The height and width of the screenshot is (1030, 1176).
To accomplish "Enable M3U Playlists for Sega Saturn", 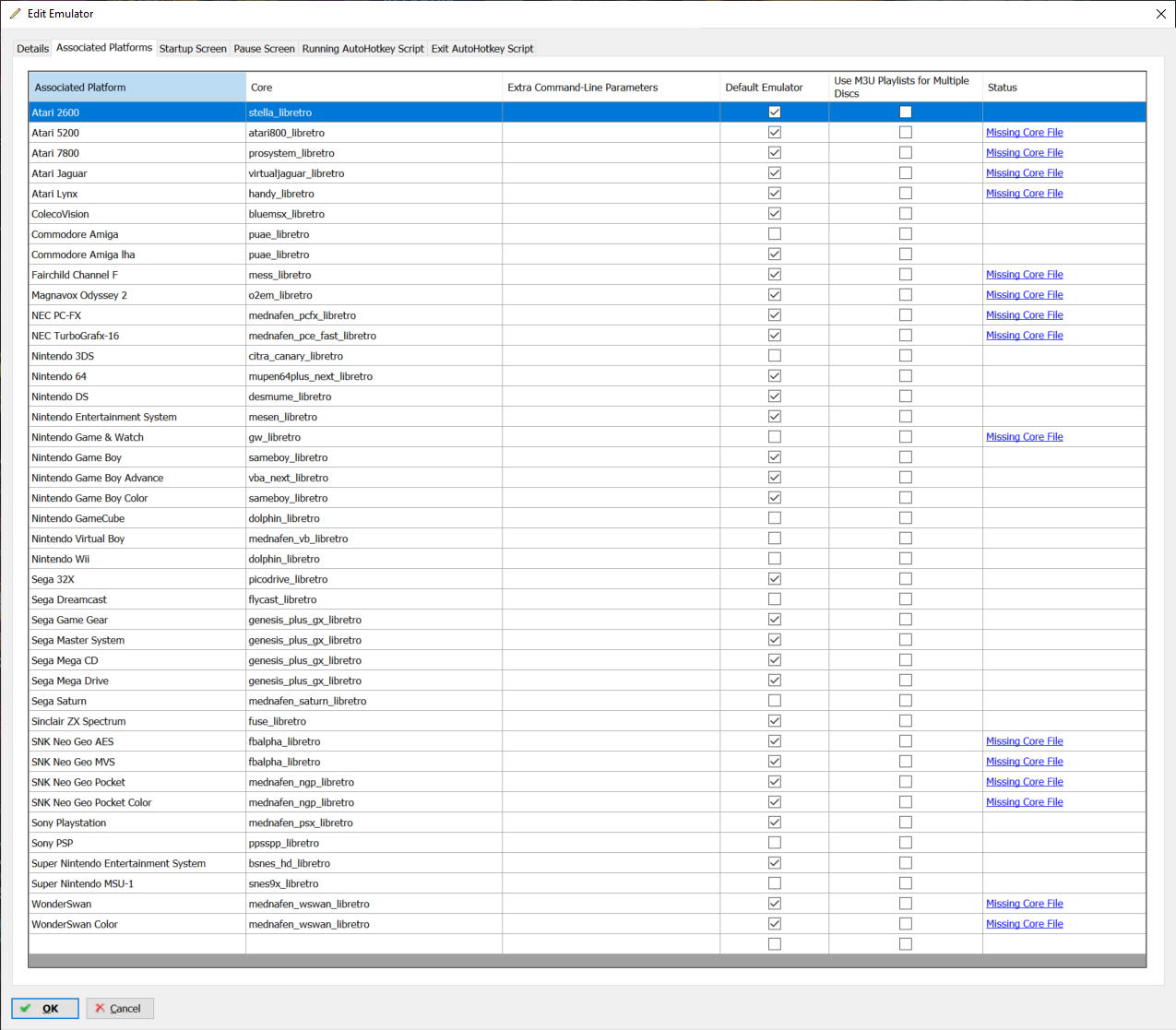I will [x=906, y=701].
